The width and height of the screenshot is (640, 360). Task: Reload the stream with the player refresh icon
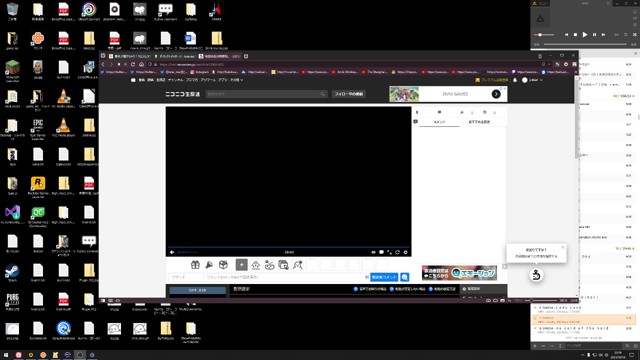pyautogui.click(x=397, y=252)
